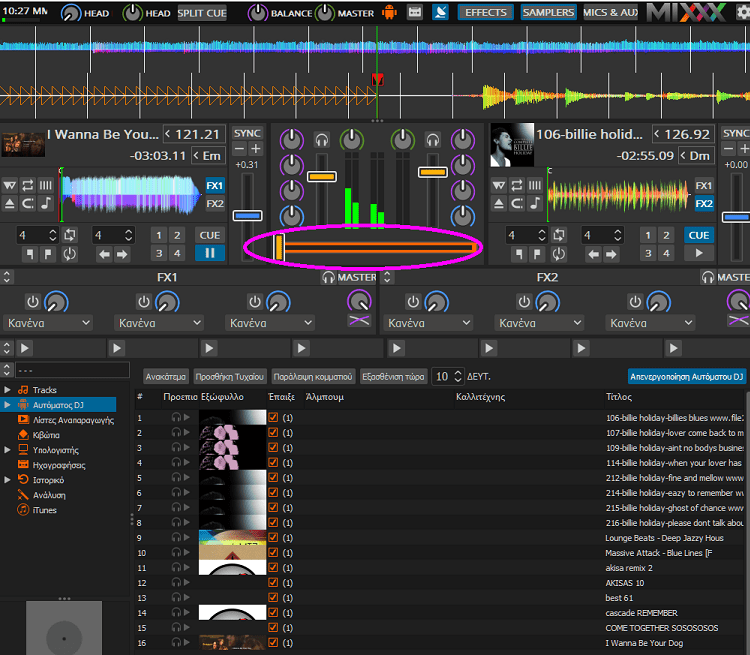Enable first effect power button in FX1
The image size is (750, 655).
(33, 302)
